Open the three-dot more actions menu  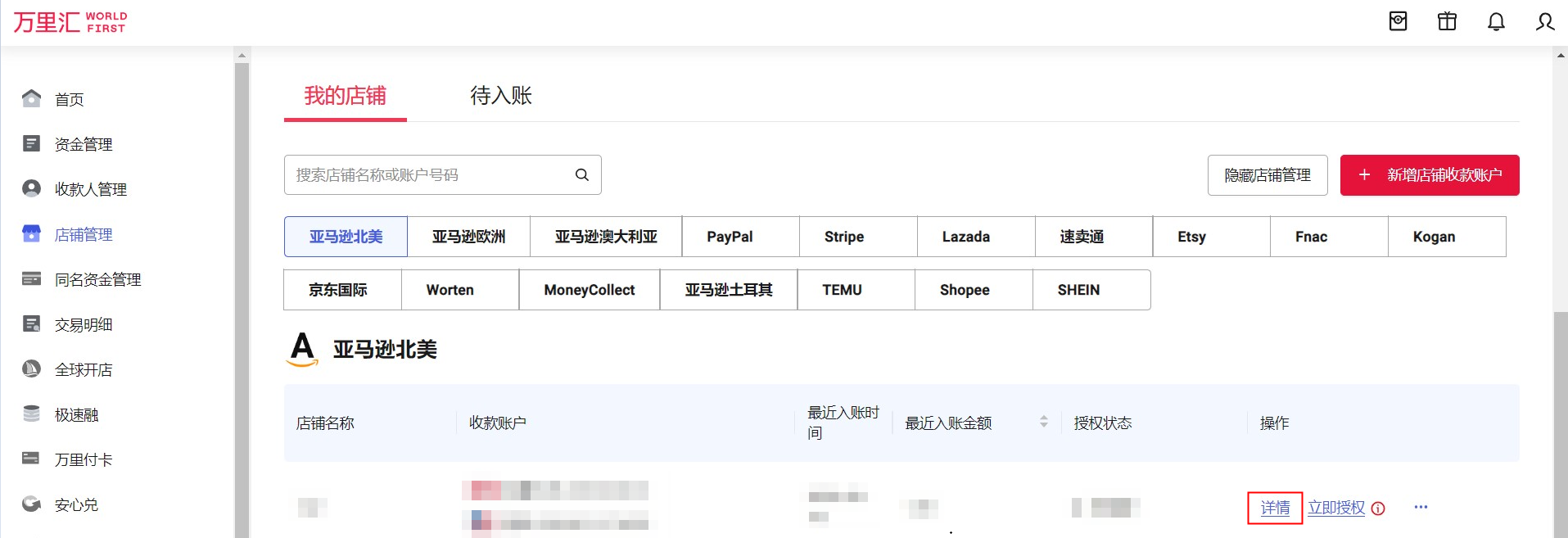tap(1421, 507)
